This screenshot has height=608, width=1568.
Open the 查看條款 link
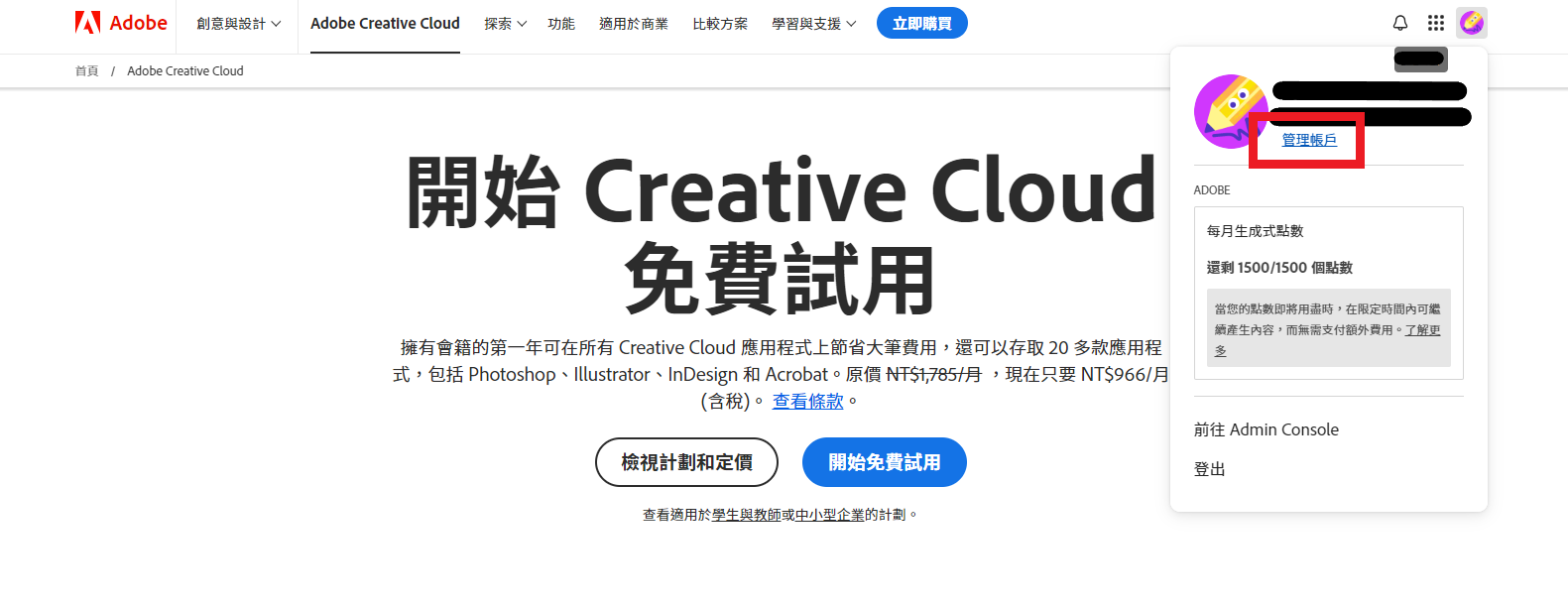point(808,402)
